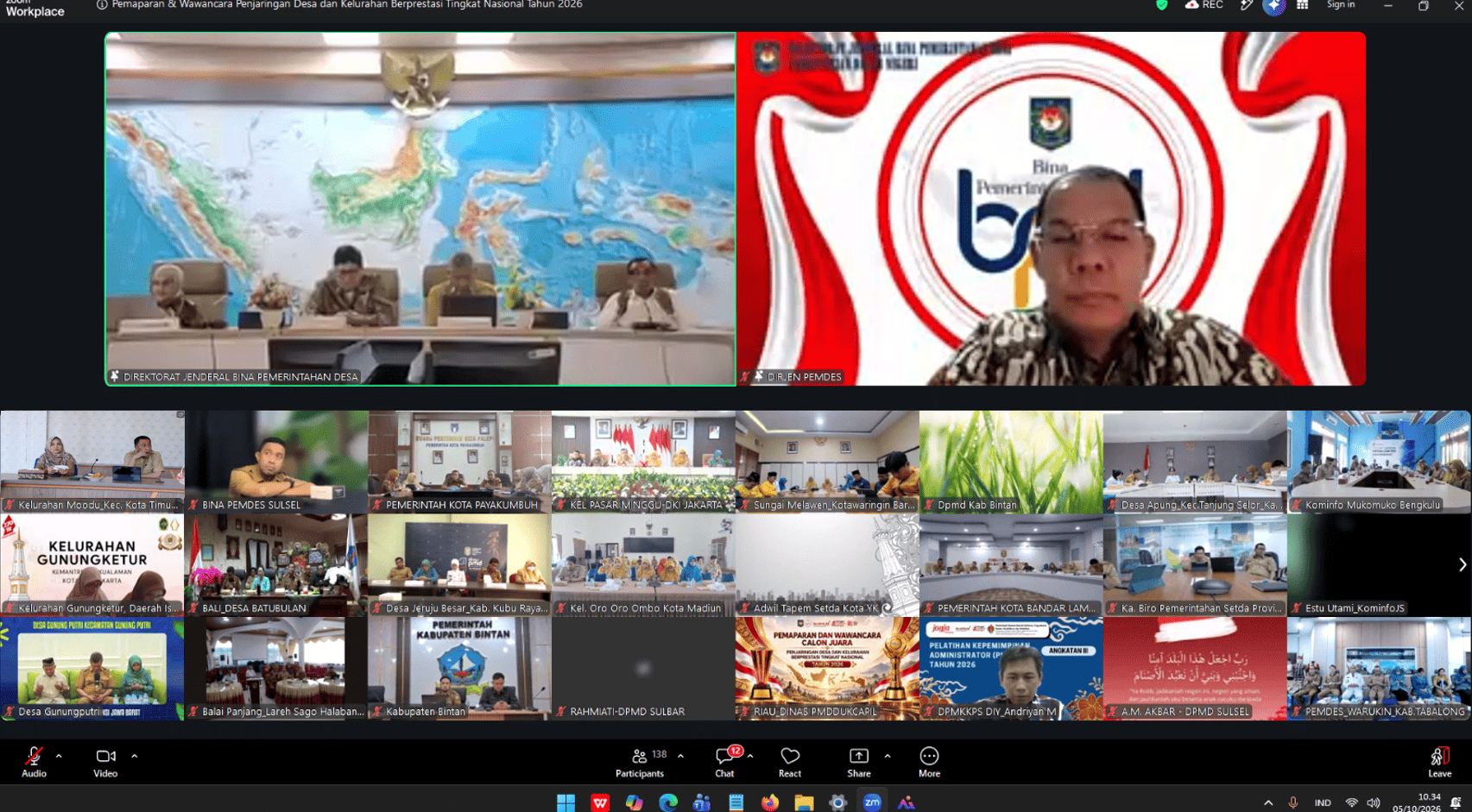This screenshot has height=812, width=1472.
Task: Select the DIREKTORAT JENDERAL BINA PEMERINTAHAN DESA video
Action: point(420,209)
